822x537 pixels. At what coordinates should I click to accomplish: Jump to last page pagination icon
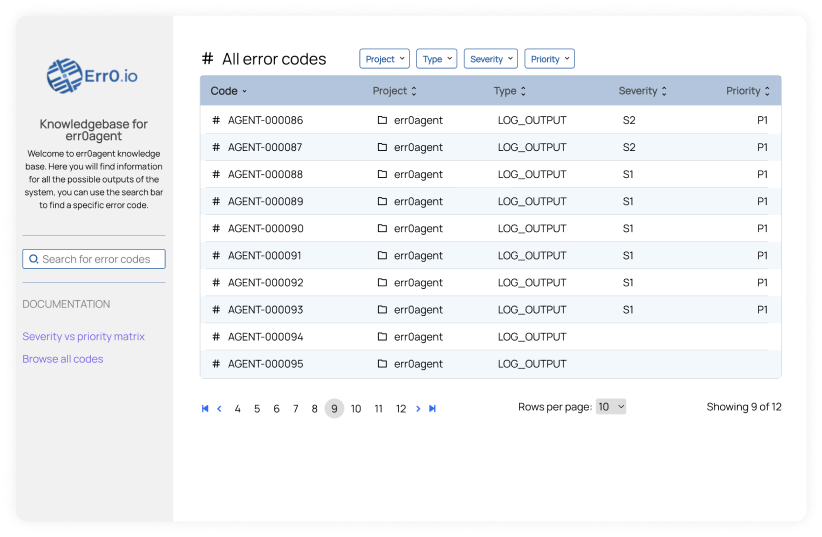coord(433,408)
